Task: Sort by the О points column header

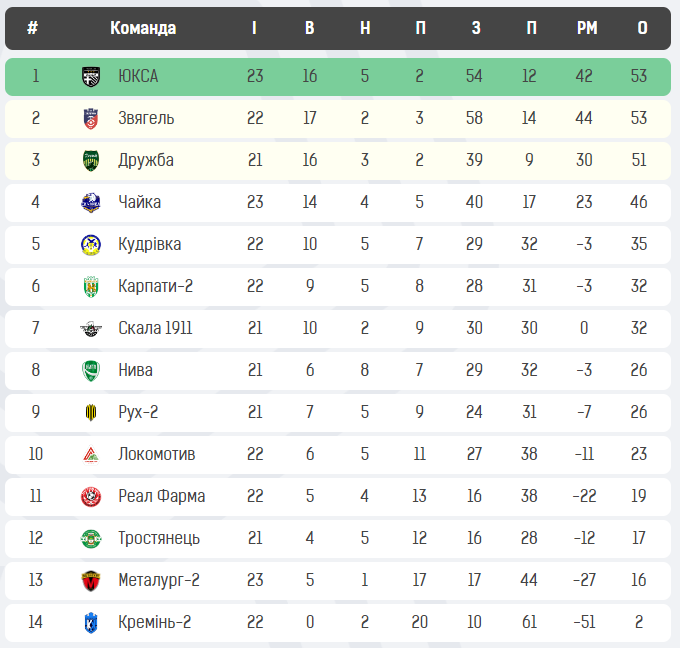Action: [642, 28]
